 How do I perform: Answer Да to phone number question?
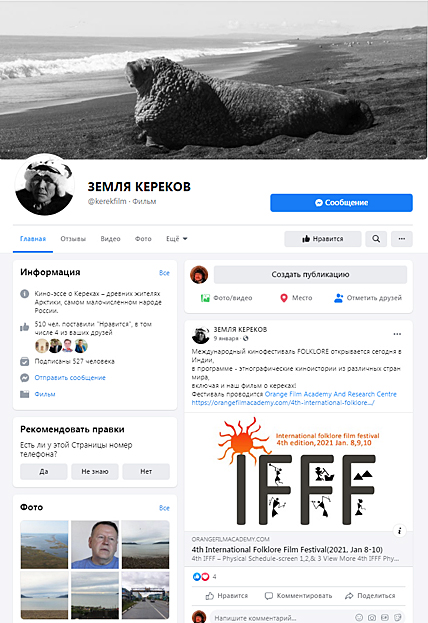pos(44,472)
